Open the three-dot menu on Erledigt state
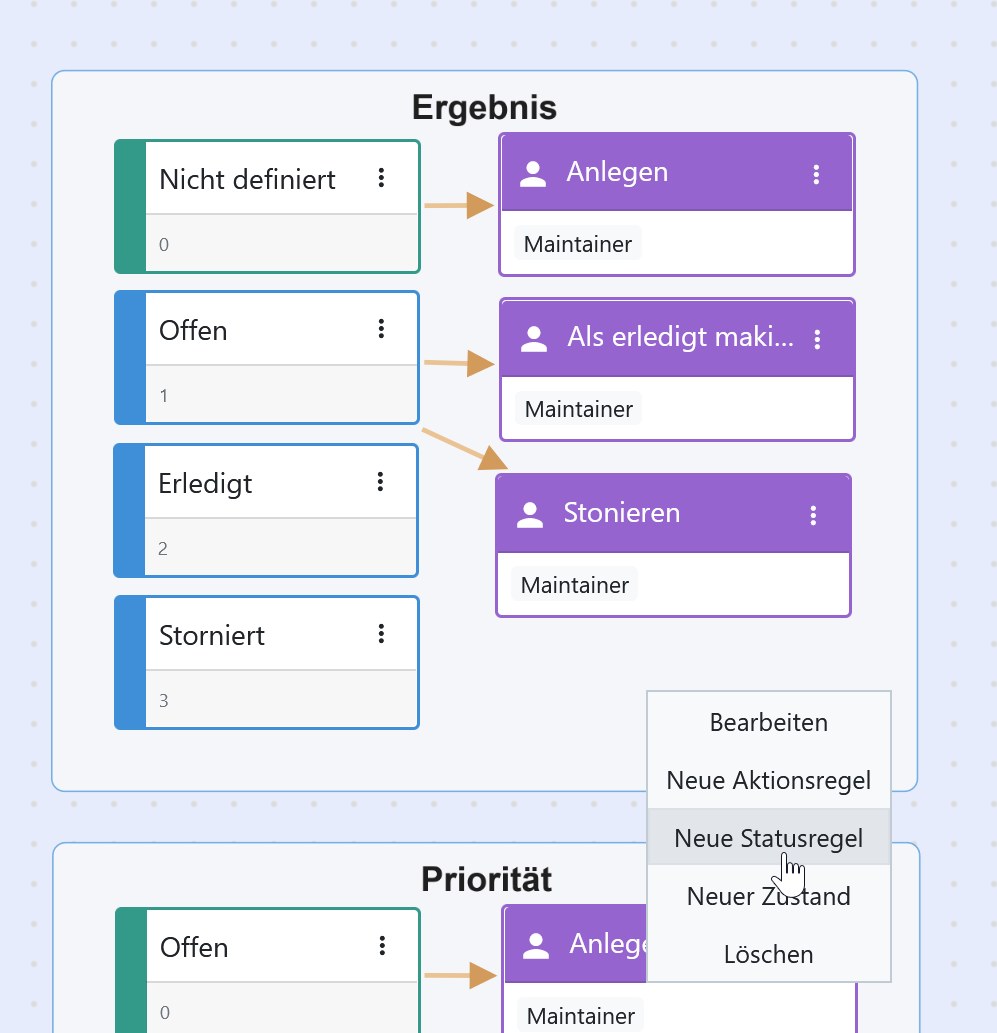 tap(380, 482)
